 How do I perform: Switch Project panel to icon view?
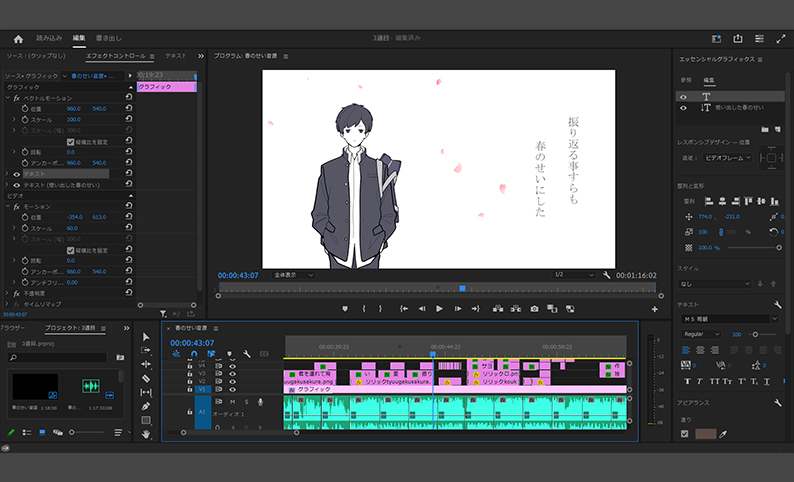tap(42, 432)
